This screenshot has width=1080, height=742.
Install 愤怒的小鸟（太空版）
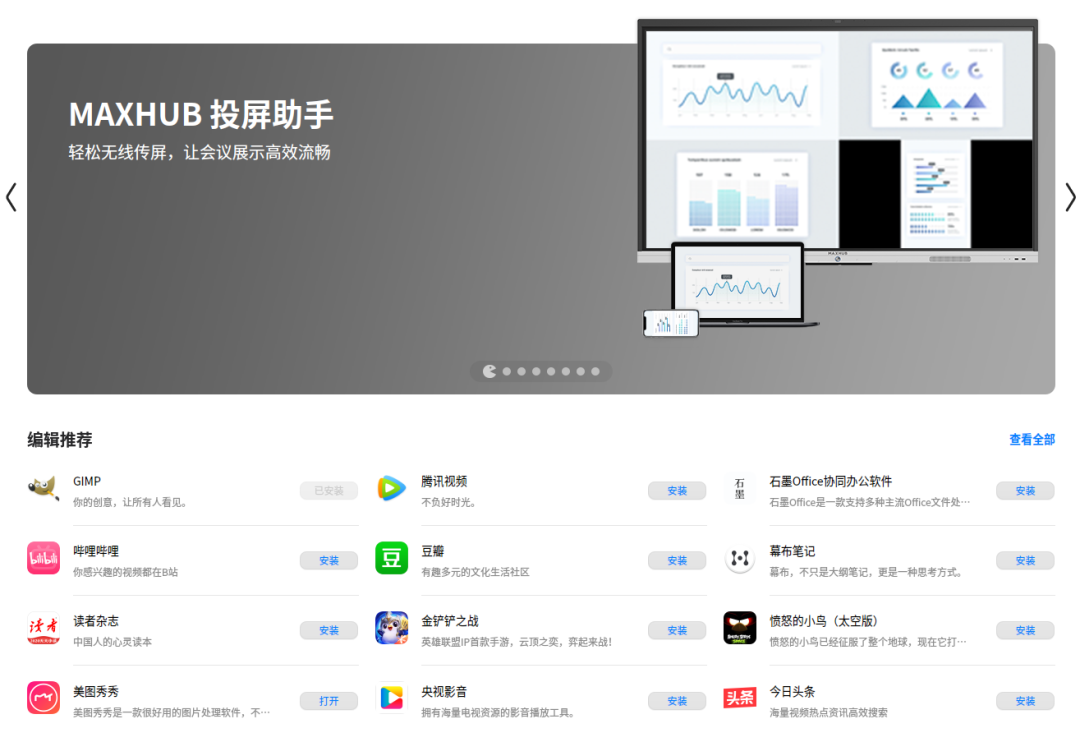pyautogui.click(x=1025, y=630)
